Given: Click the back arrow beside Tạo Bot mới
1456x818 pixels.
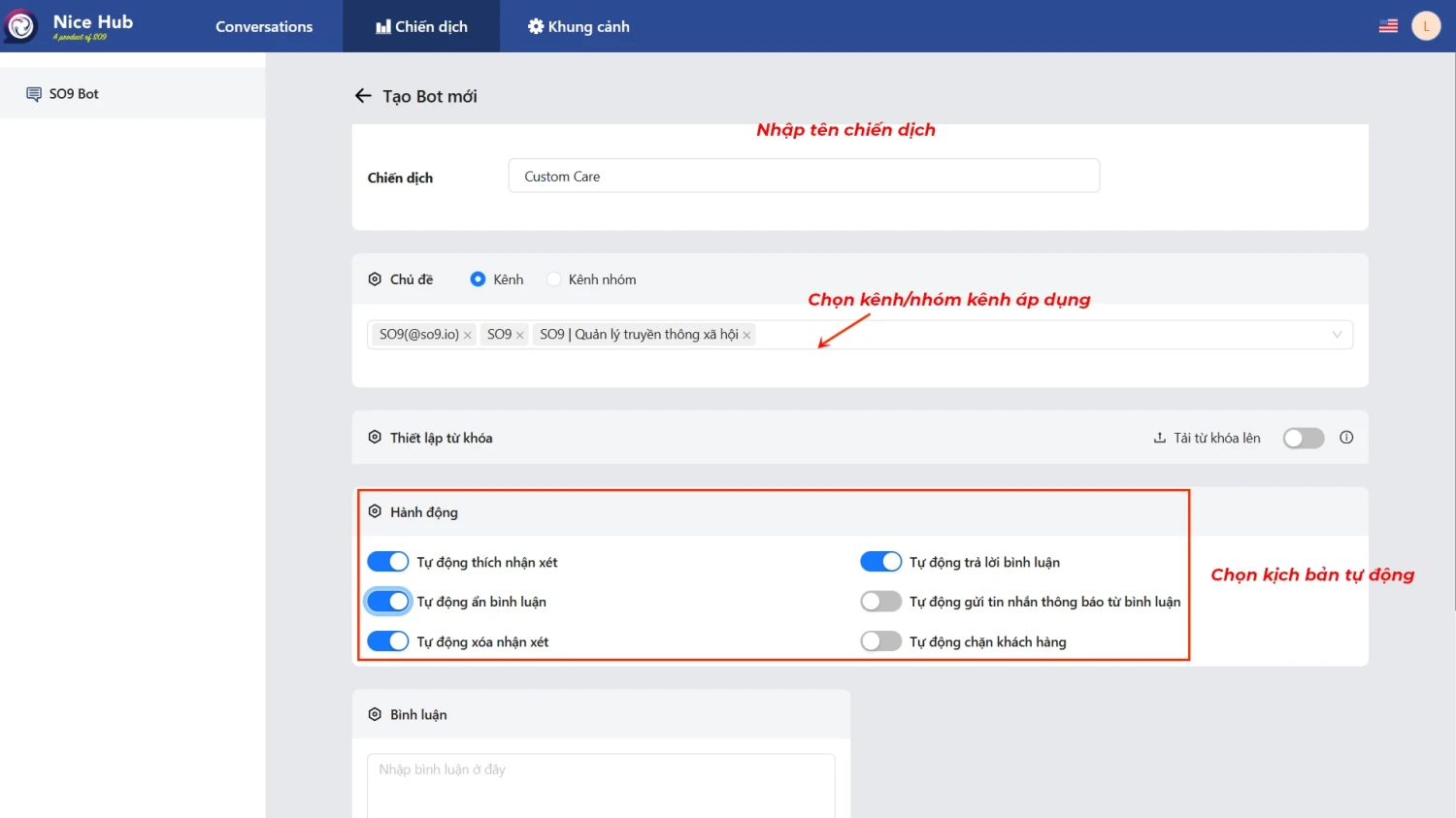Looking at the screenshot, I should coord(363,96).
